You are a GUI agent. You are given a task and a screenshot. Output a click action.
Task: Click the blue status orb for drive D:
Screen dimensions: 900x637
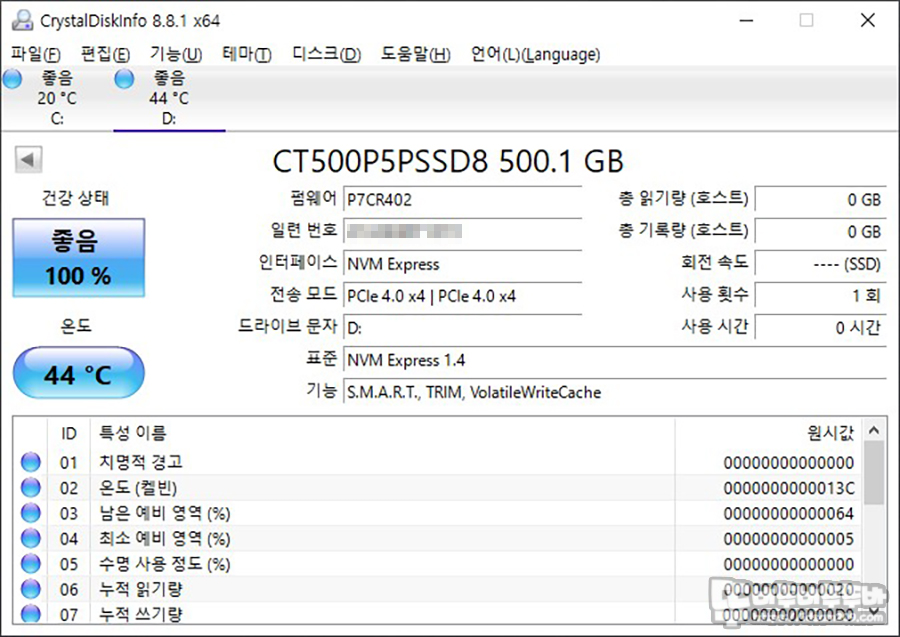[x=124, y=79]
